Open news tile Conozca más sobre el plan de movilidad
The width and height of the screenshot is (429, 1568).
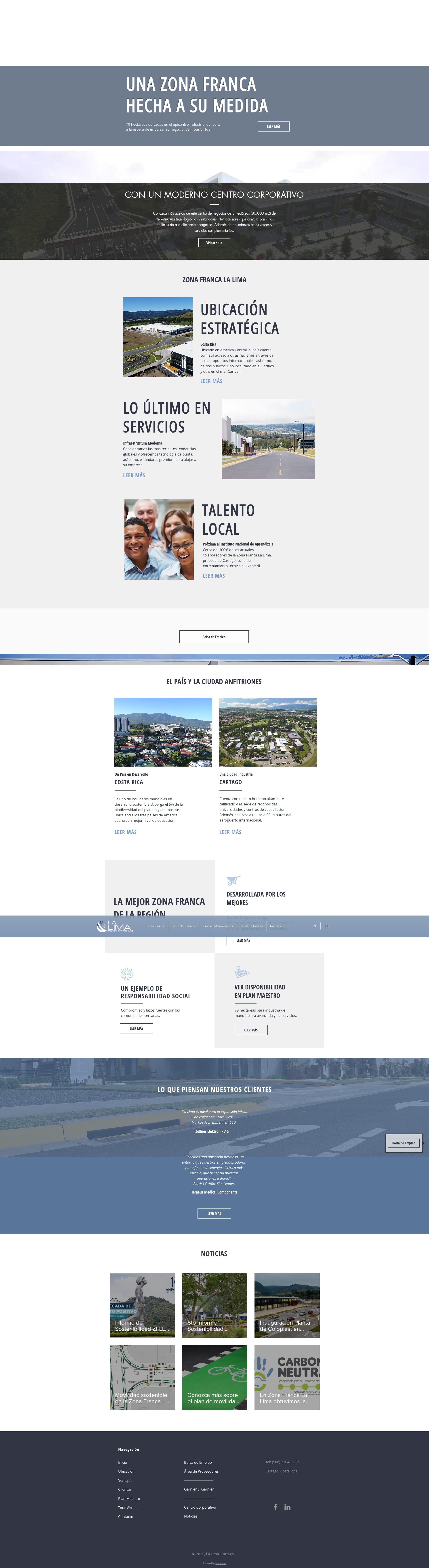[214, 1378]
